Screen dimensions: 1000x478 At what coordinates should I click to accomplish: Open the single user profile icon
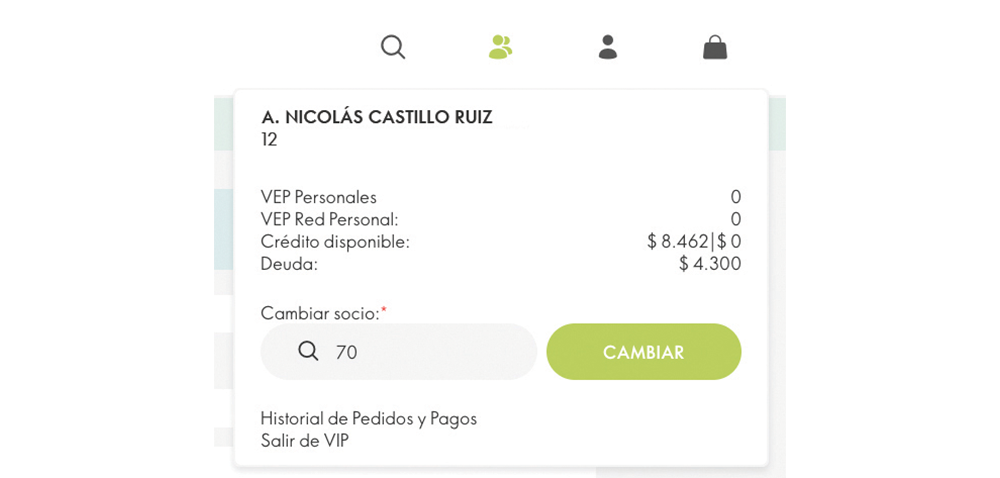[x=607, y=47]
